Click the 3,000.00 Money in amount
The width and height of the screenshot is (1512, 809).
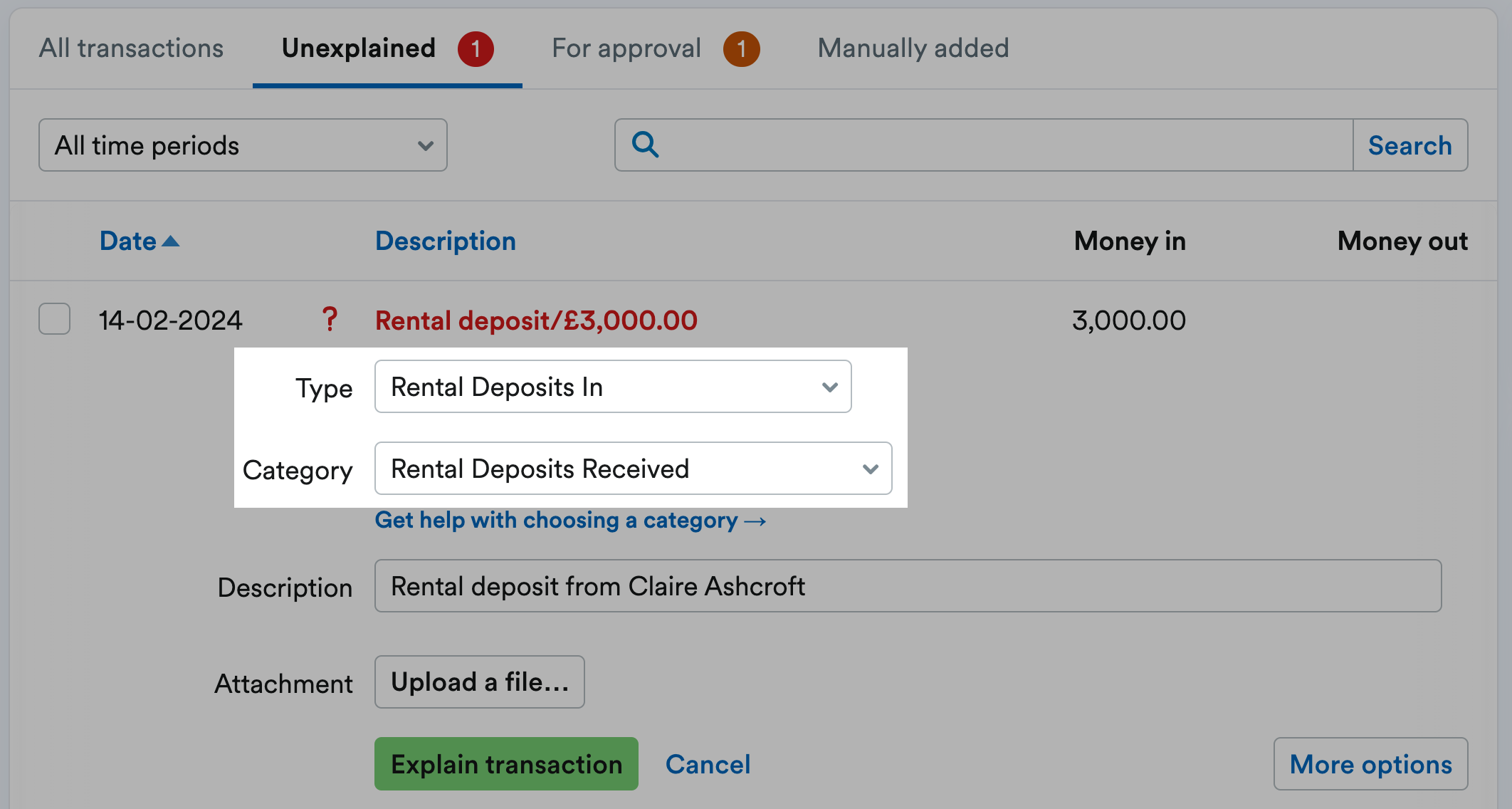[x=1129, y=320]
